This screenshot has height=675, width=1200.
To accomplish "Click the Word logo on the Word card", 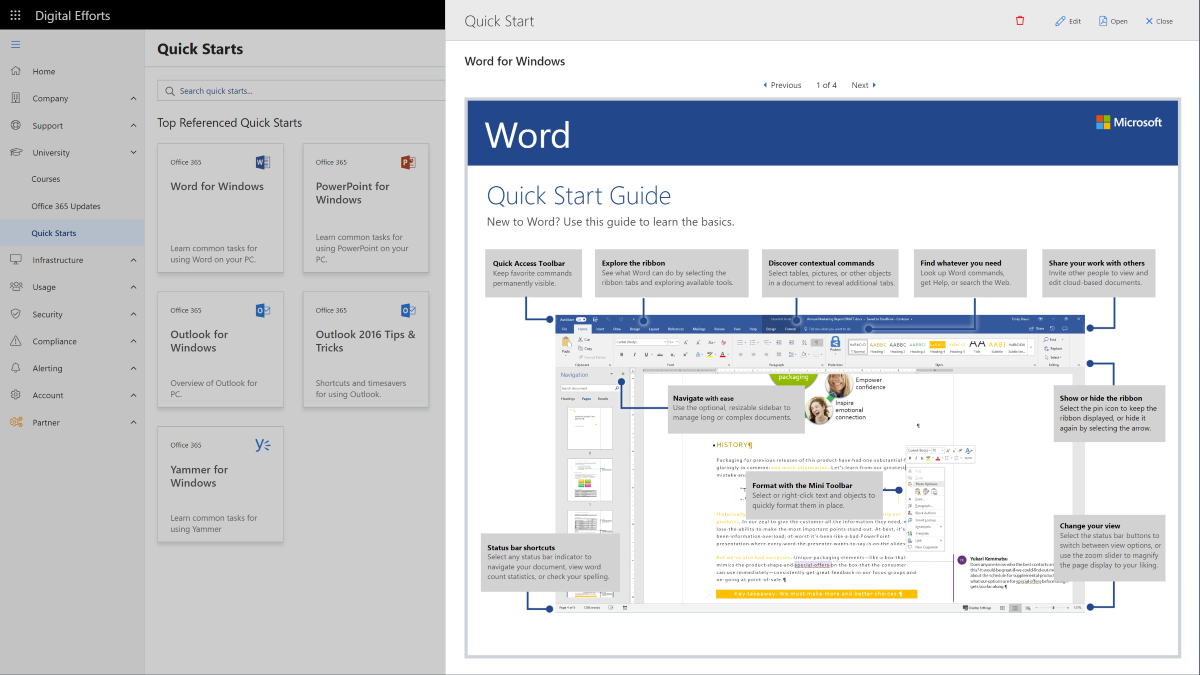I will coord(263,162).
